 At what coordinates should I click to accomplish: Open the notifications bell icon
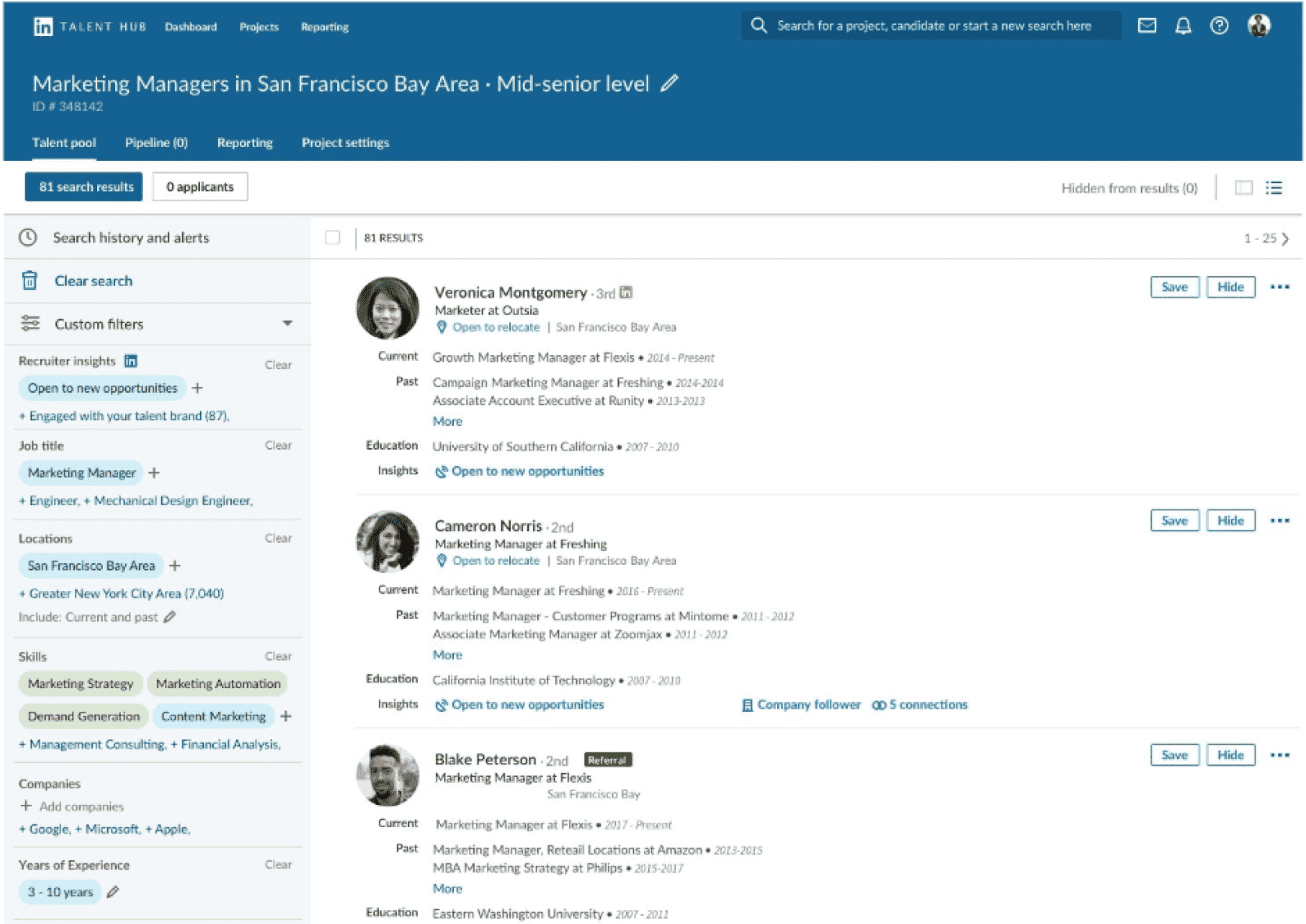click(1183, 26)
